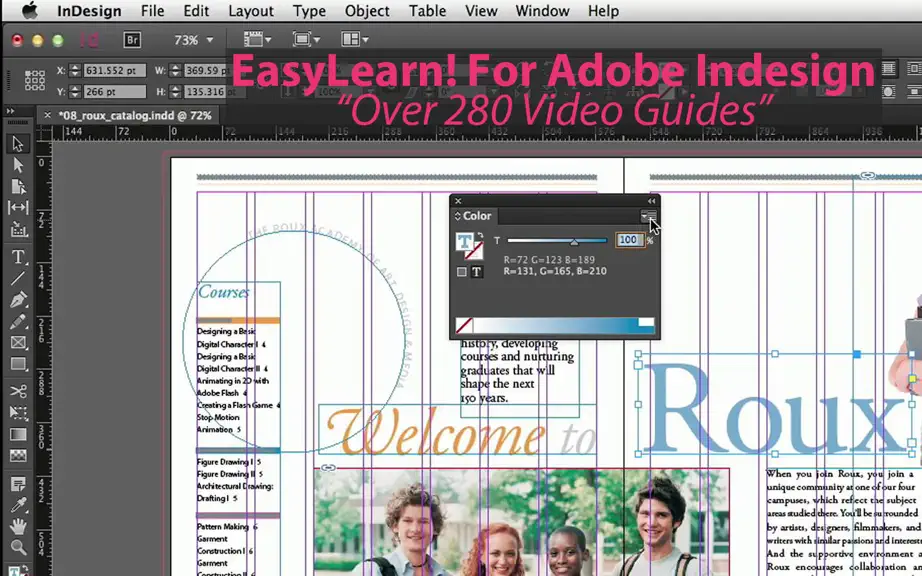Toggle formatting affects container in Color panel
This screenshot has width=922, height=576.
(x=462, y=272)
